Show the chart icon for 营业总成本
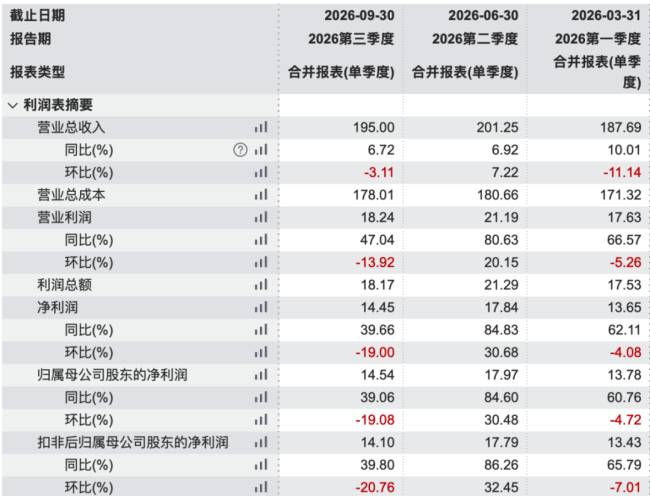Image resolution: width=650 pixels, height=496 pixels. (x=261, y=195)
